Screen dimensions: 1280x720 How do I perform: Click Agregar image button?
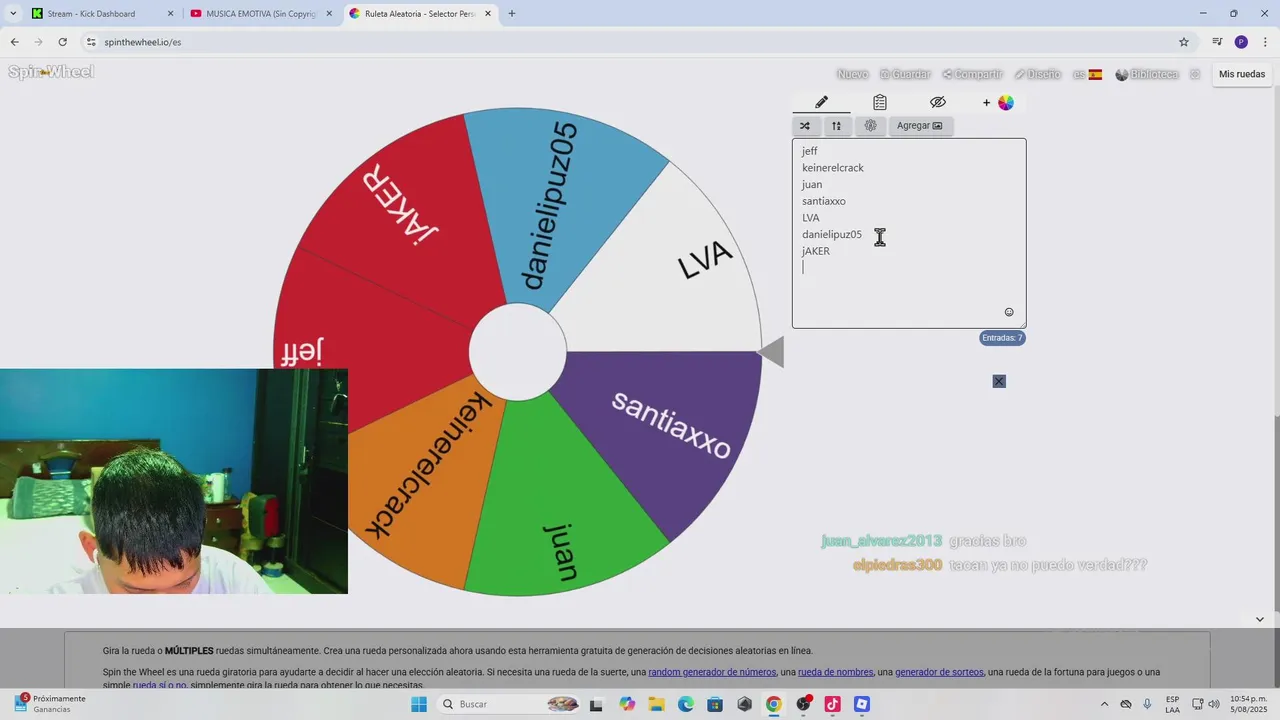[920, 126]
